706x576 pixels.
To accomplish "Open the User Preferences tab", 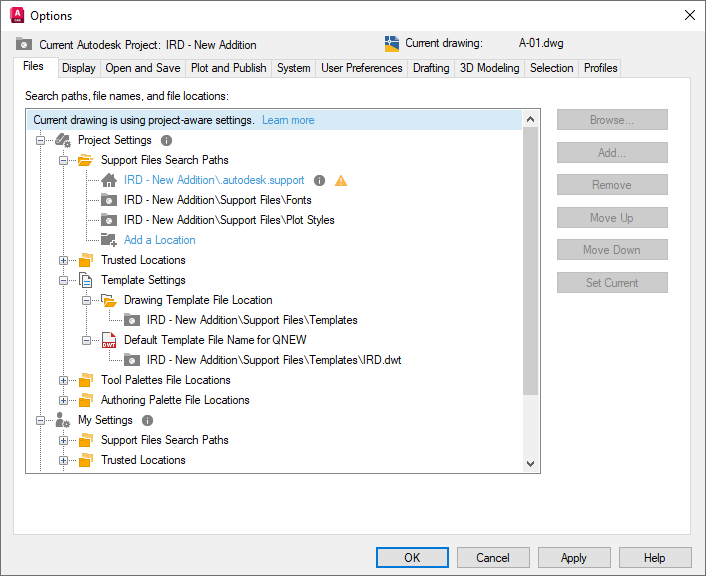I will [362, 68].
